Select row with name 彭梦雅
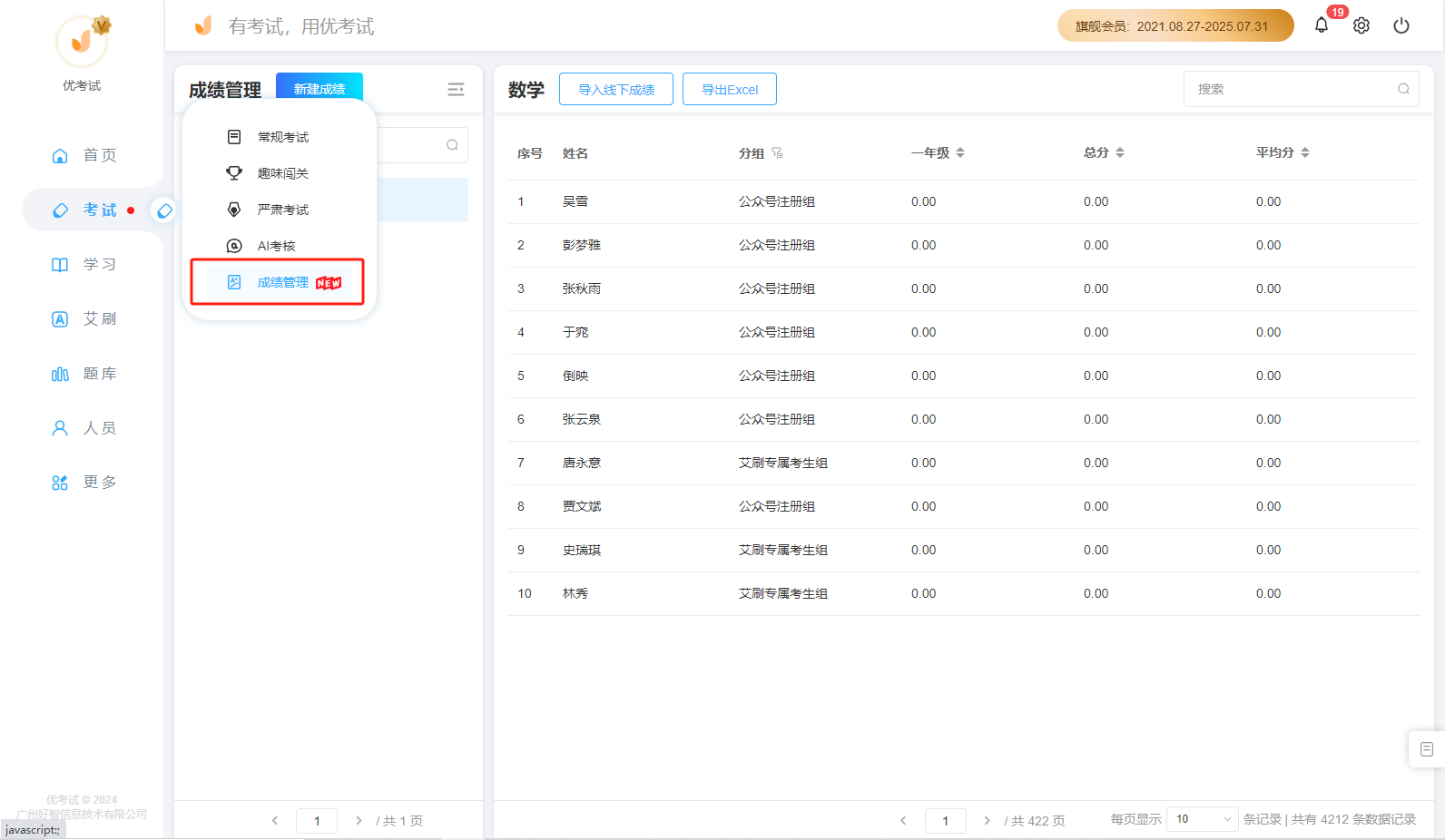The width and height of the screenshot is (1445, 840). click(x=964, y=245)
